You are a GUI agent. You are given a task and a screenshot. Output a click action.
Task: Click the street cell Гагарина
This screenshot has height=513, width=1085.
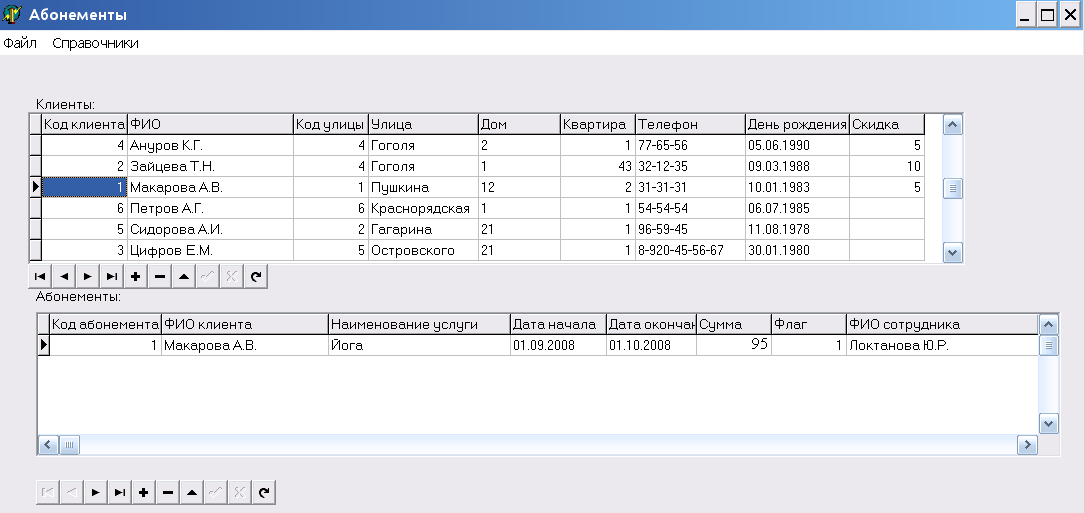[x=423, y=229]
